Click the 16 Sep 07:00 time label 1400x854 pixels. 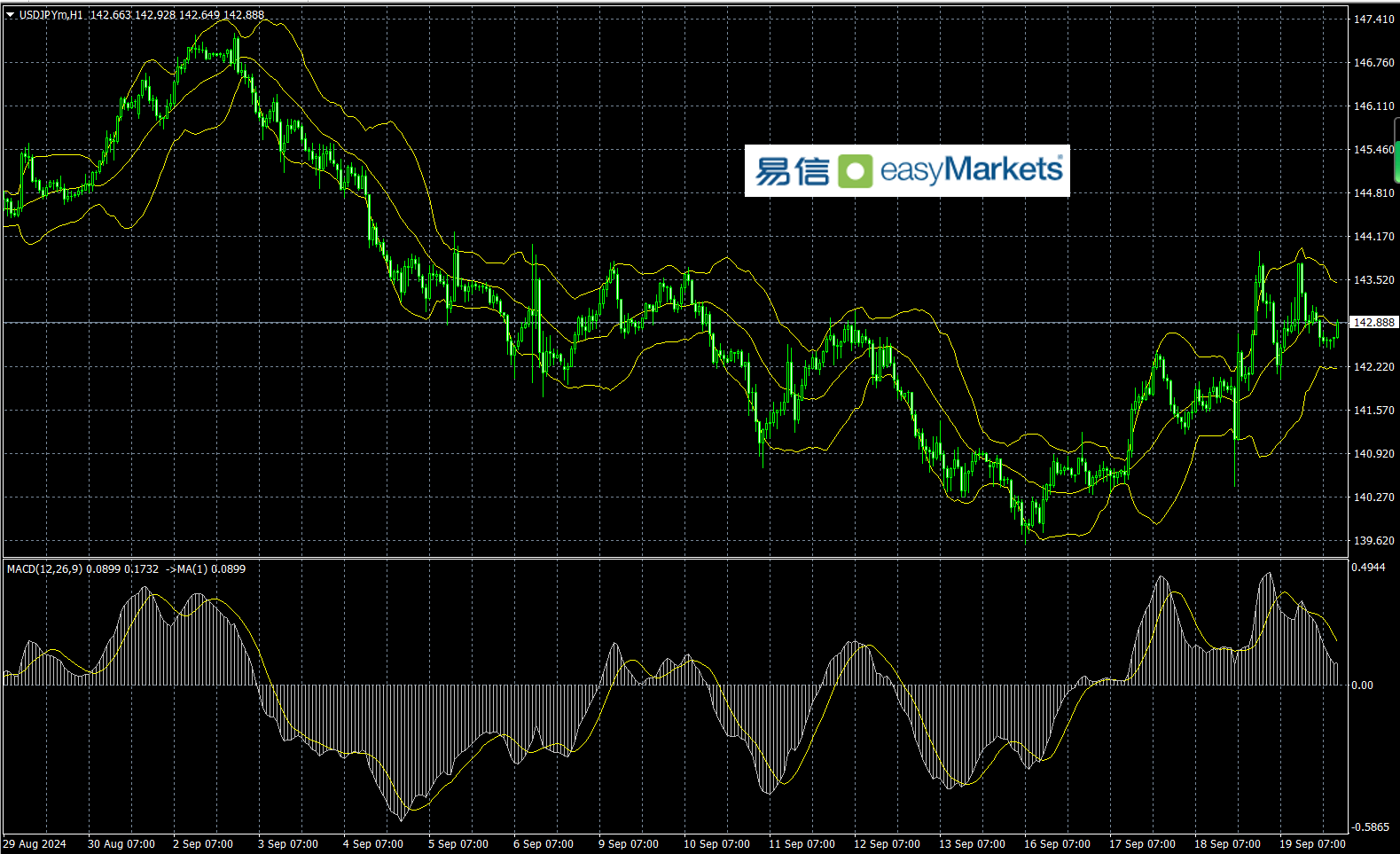pyautogui.click(x=1057, y=844)
